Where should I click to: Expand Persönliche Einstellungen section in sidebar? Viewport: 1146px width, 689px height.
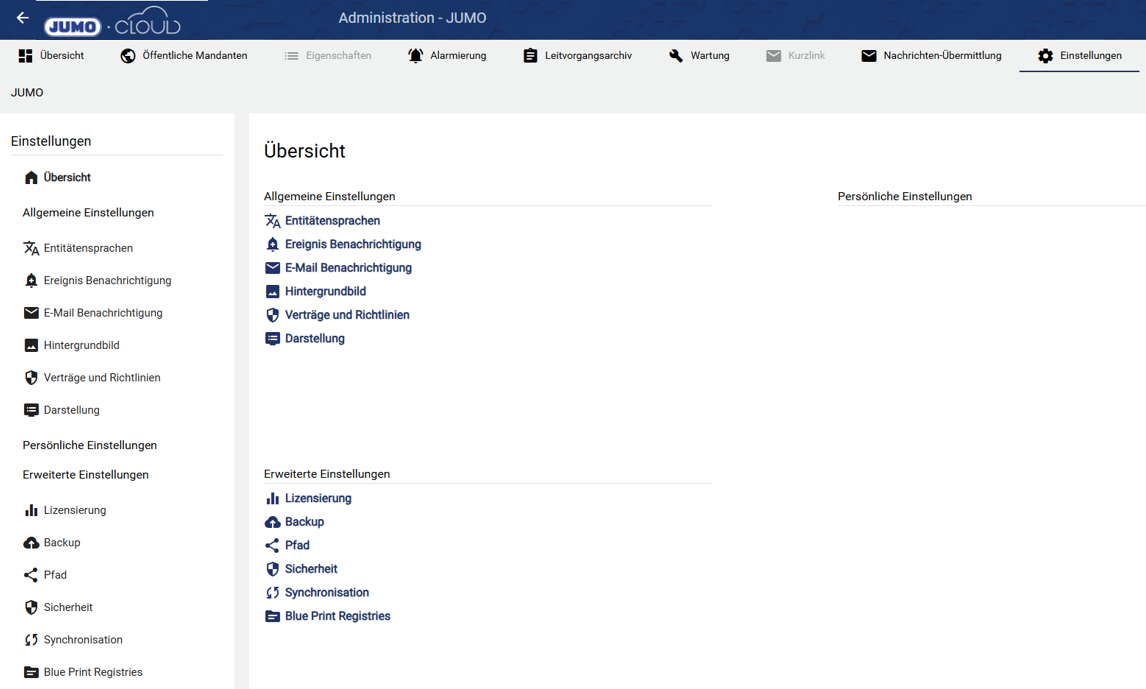[90, 445]
